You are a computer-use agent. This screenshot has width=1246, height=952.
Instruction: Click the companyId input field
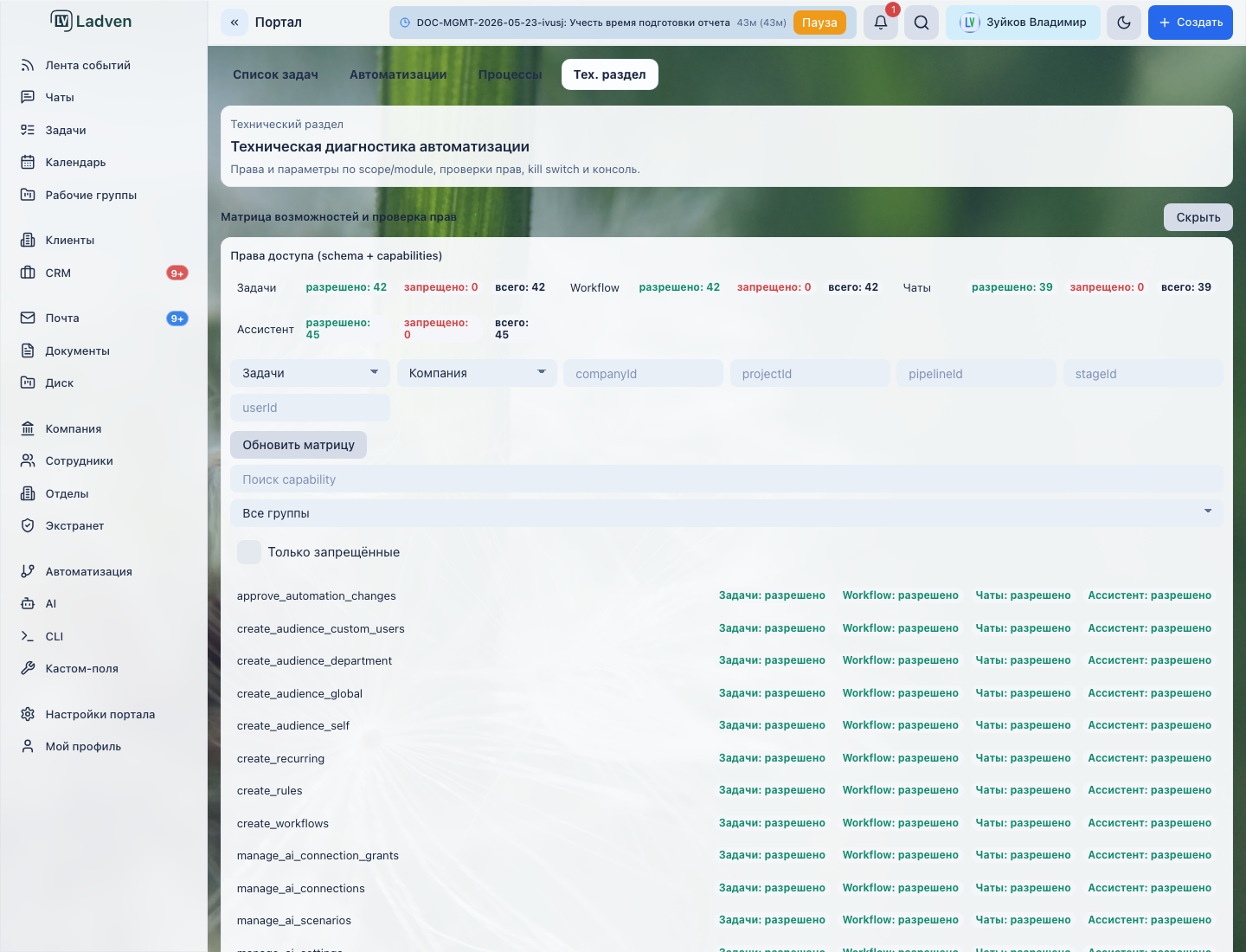pos(643,373)
